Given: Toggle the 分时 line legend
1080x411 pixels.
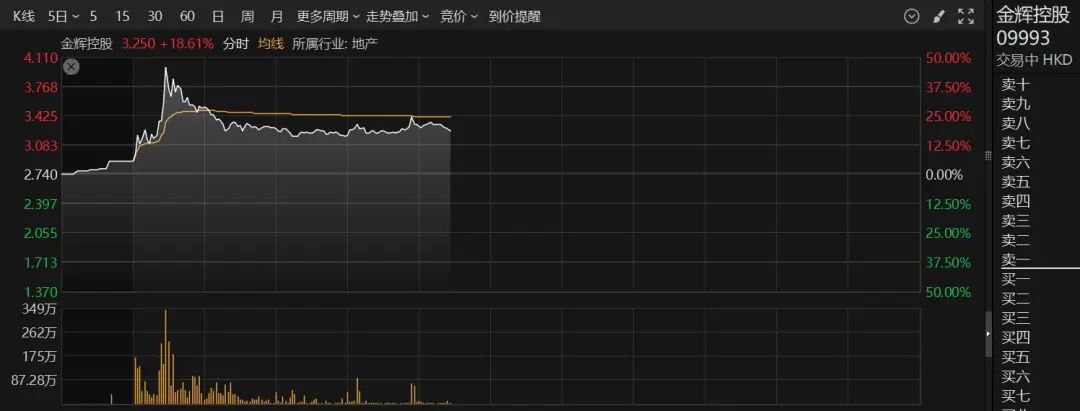Looking at the screenshot, I should (x=235, y=44).
